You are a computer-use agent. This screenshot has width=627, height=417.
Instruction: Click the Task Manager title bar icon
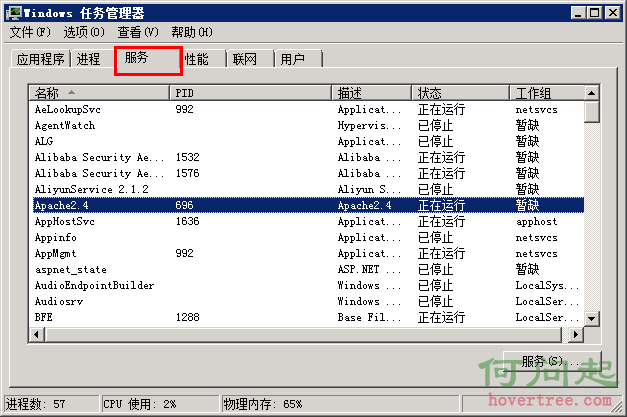[x=14, y=13]
